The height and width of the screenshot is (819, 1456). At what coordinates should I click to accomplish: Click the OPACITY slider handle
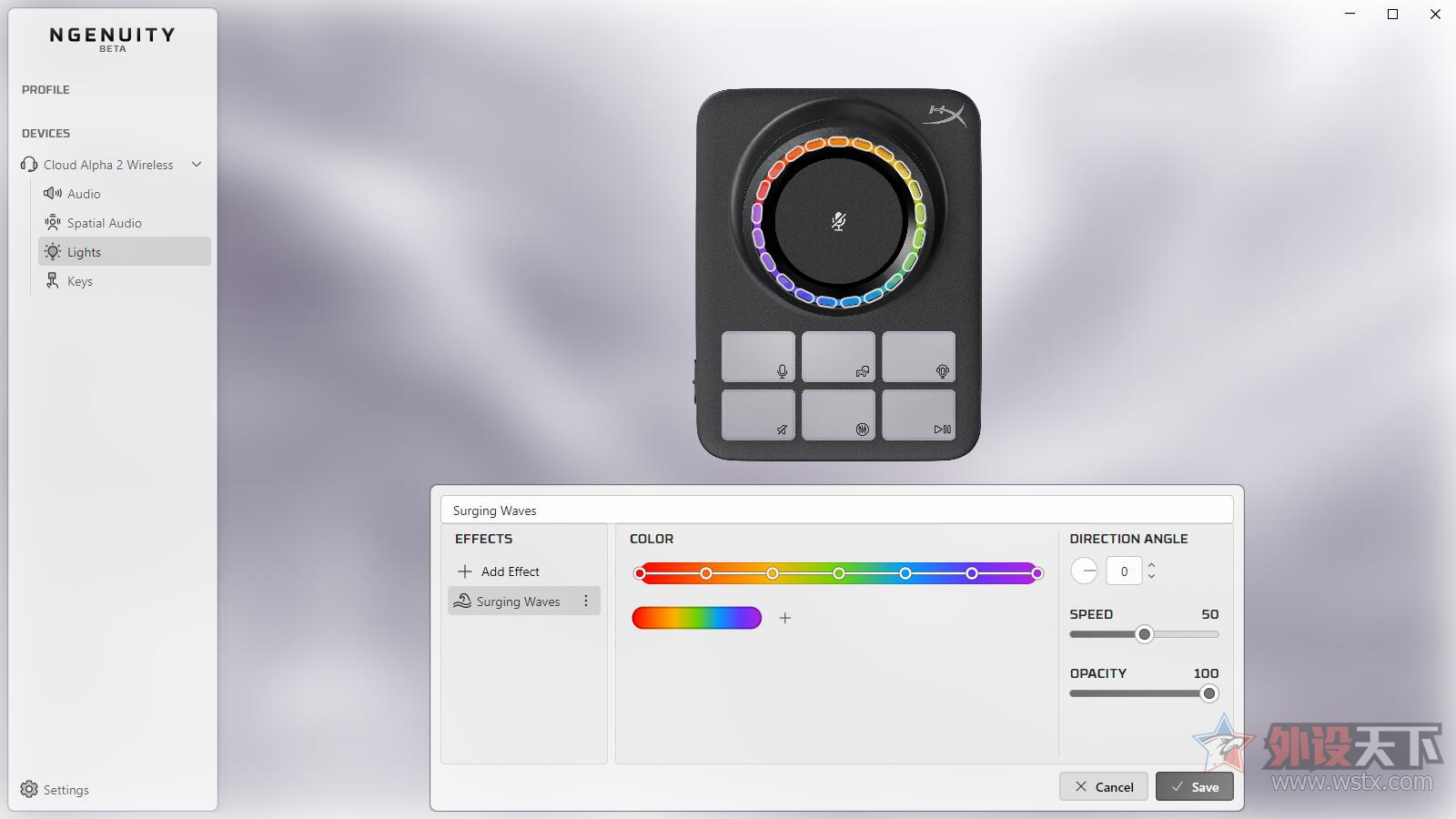(x=1209, y=693)
